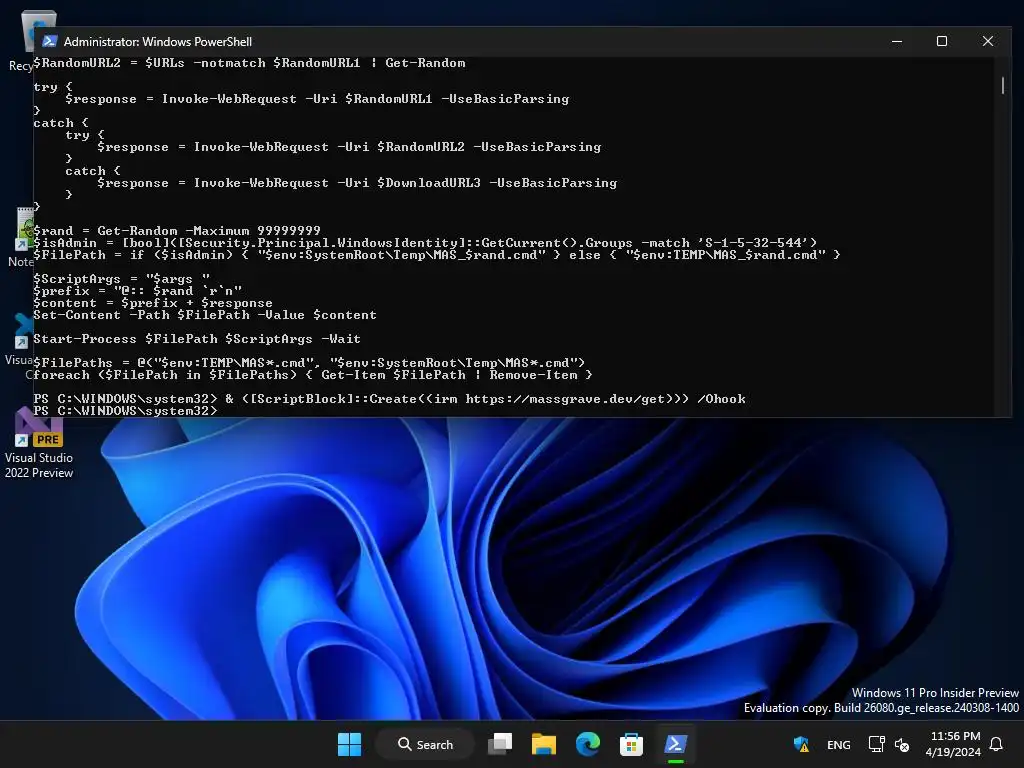The height and width of the screenshot is (768, 1024).
Task: Click the '$RandomURL2 = $URLs -notmatch' line
Action: (x=249, y=63)
